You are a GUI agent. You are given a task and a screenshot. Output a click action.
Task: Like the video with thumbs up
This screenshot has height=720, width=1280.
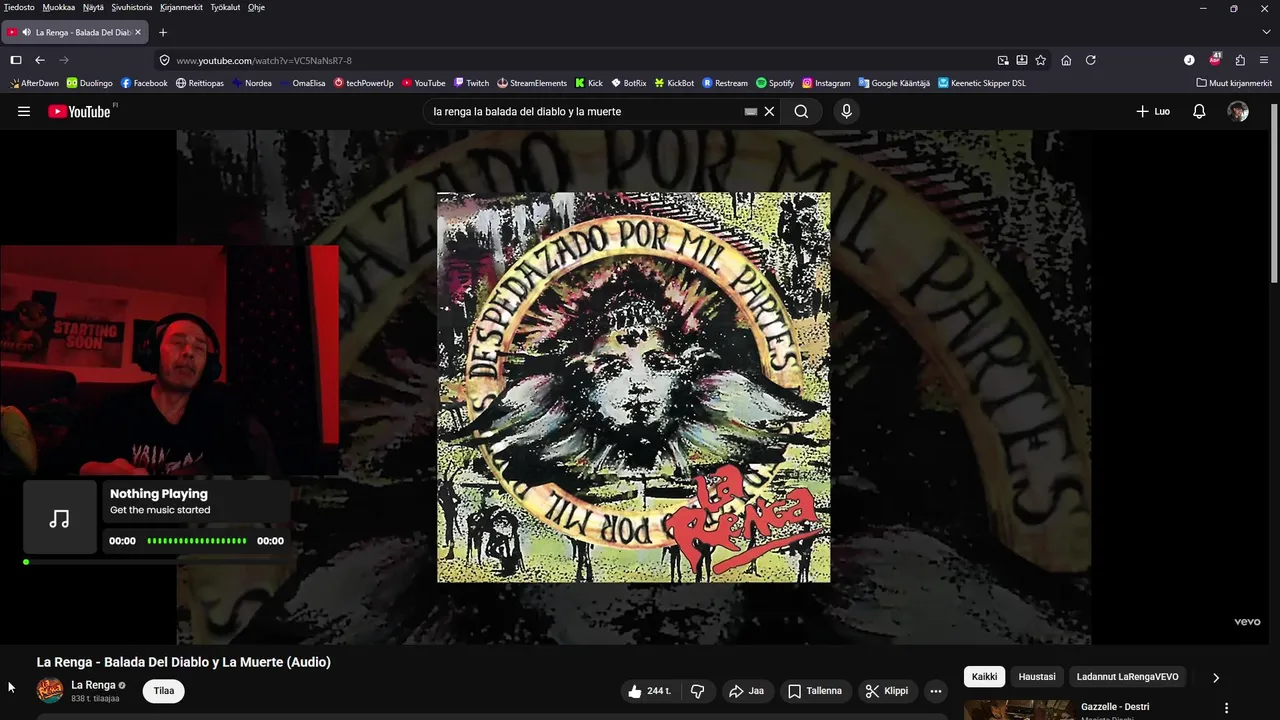[x=649, y=691]
